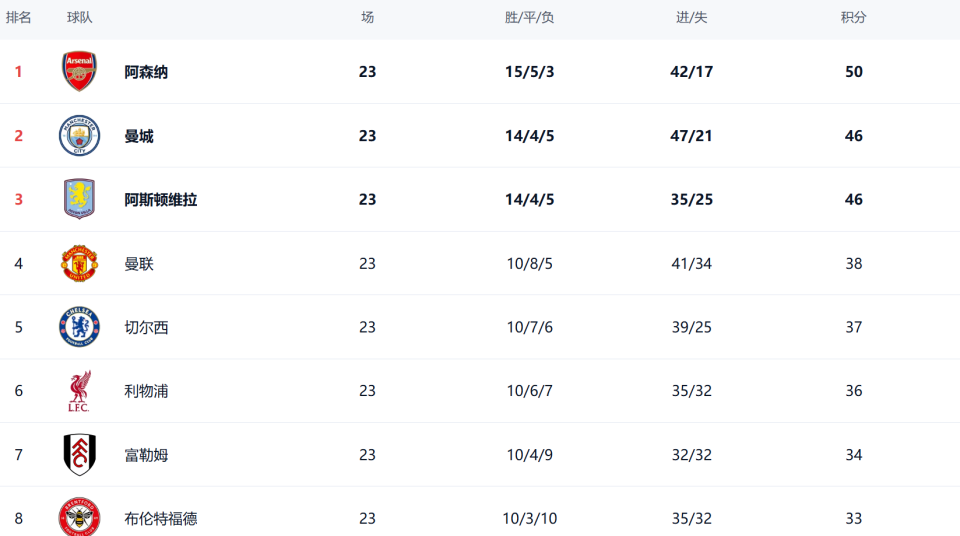This screenshot has height=536, width=960.
Task: Open team name 曼联
Action: coord(139,264)
